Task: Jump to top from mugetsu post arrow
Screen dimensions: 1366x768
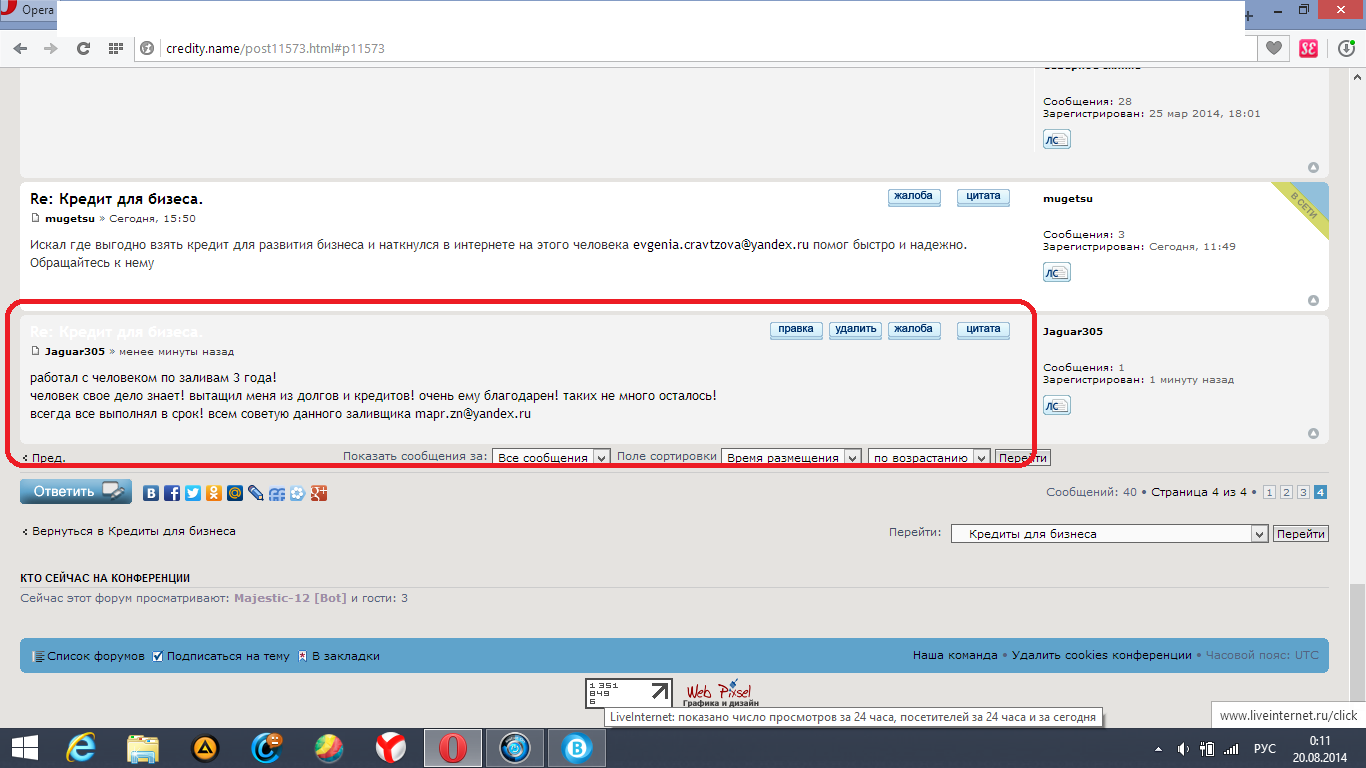Action: pyautogui.click(x=1314, y=301)
